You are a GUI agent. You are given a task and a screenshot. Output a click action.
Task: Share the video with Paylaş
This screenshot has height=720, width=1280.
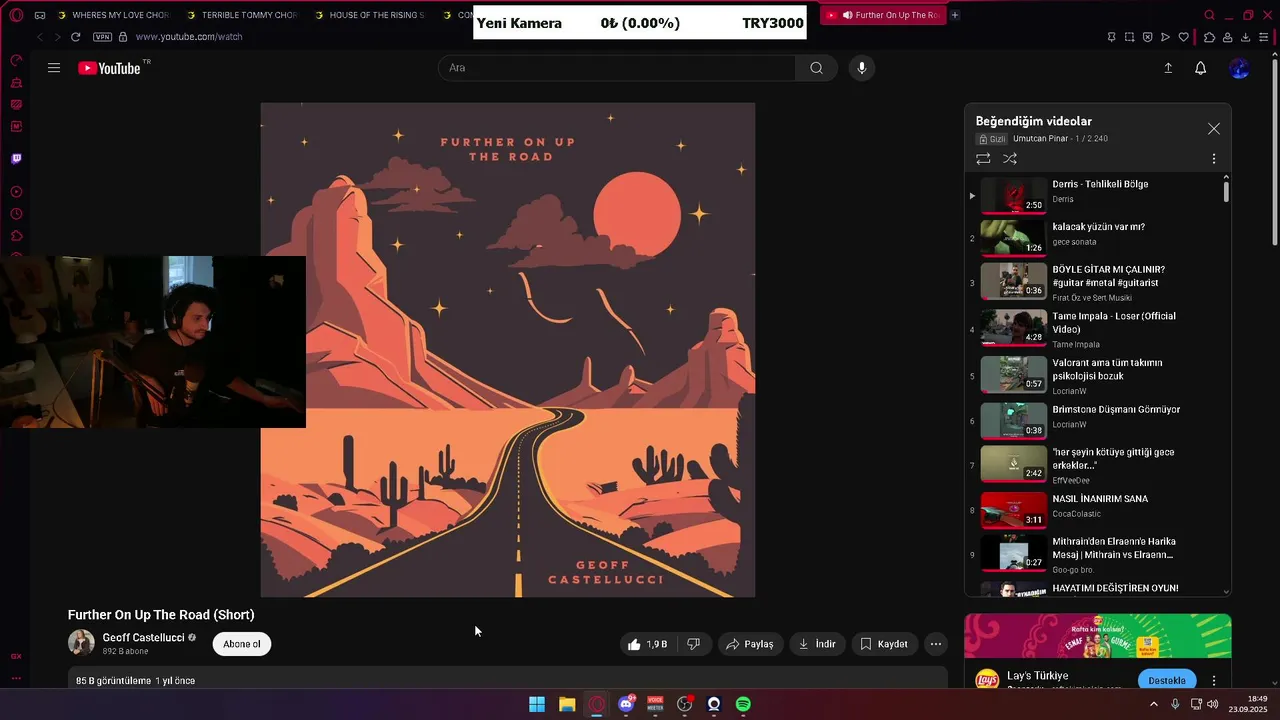[750, 644]
